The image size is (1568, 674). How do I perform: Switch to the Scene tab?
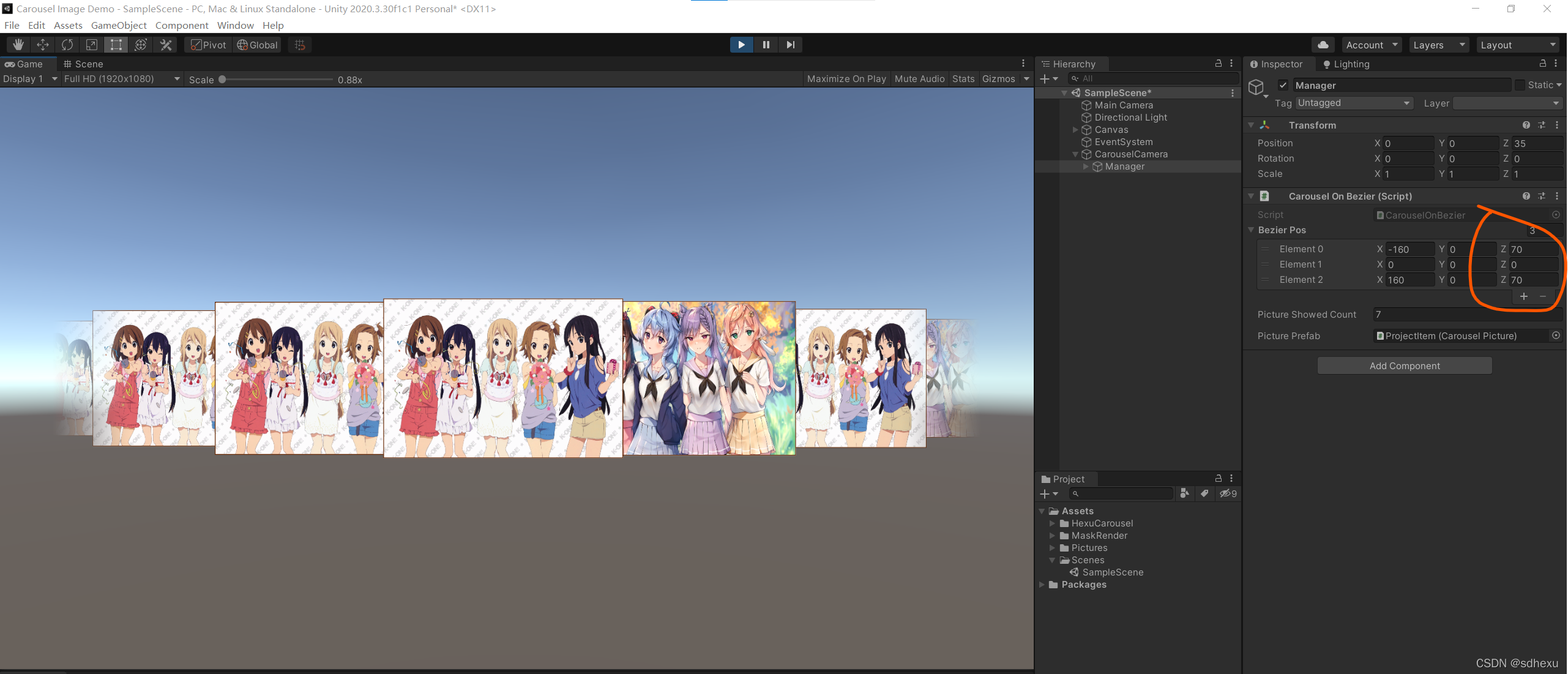(84, 64)
